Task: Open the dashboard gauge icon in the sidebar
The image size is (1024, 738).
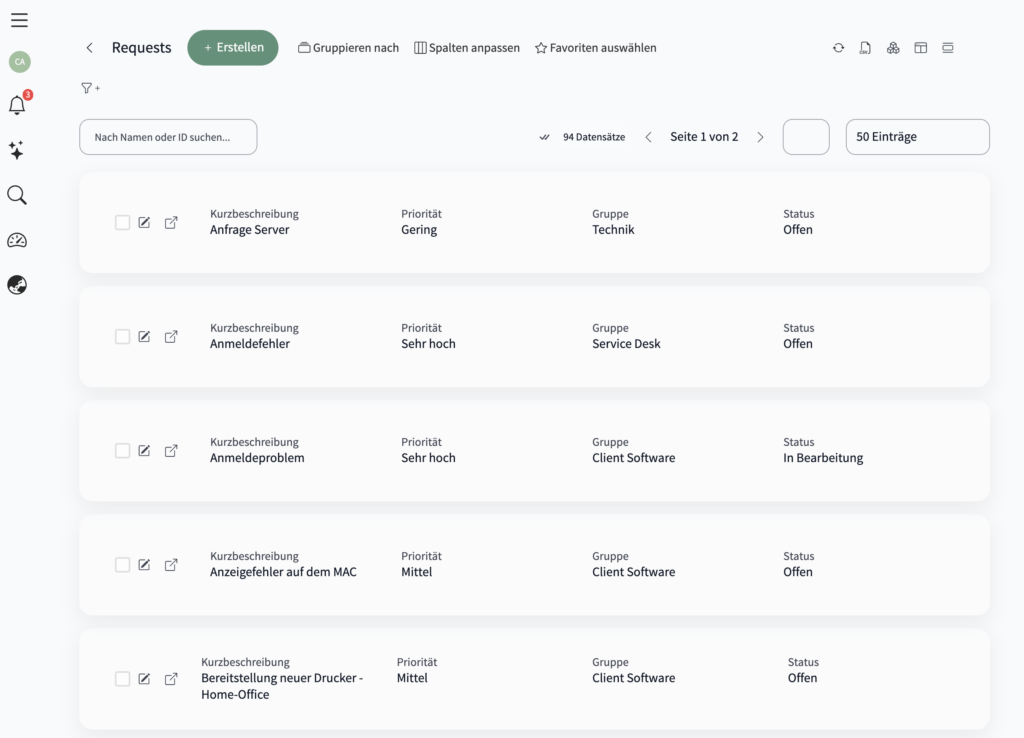Action: 17,240
